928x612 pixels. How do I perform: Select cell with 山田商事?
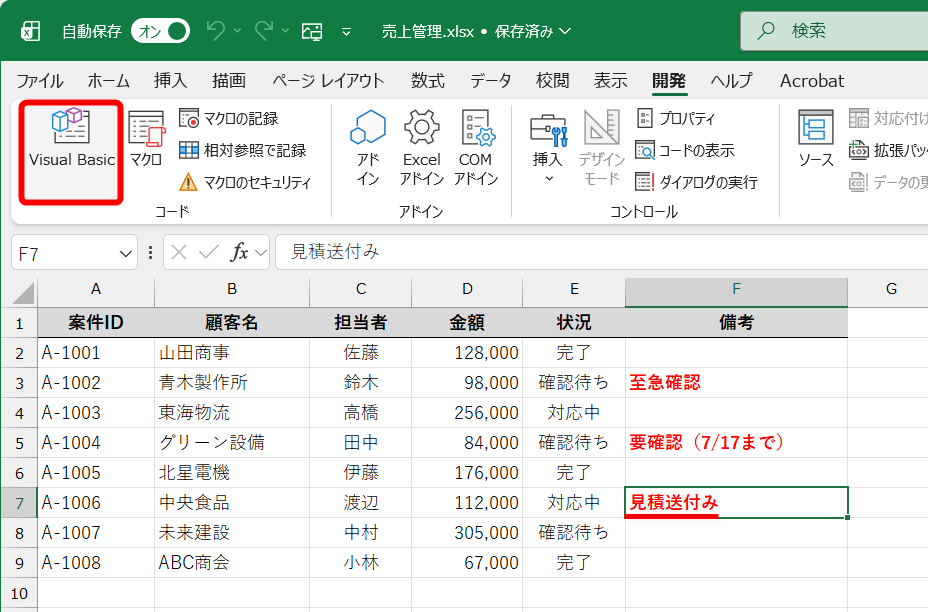(x=231, y=353)
